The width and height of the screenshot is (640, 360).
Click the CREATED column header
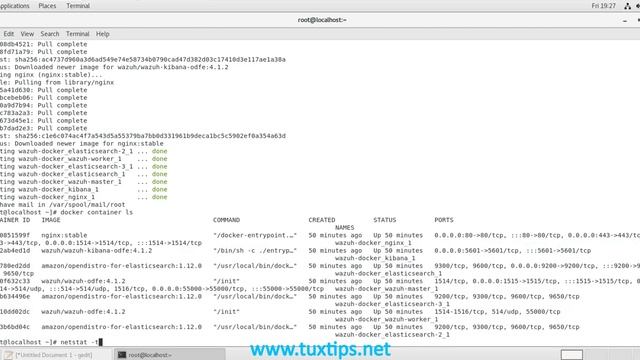point(322,220)
